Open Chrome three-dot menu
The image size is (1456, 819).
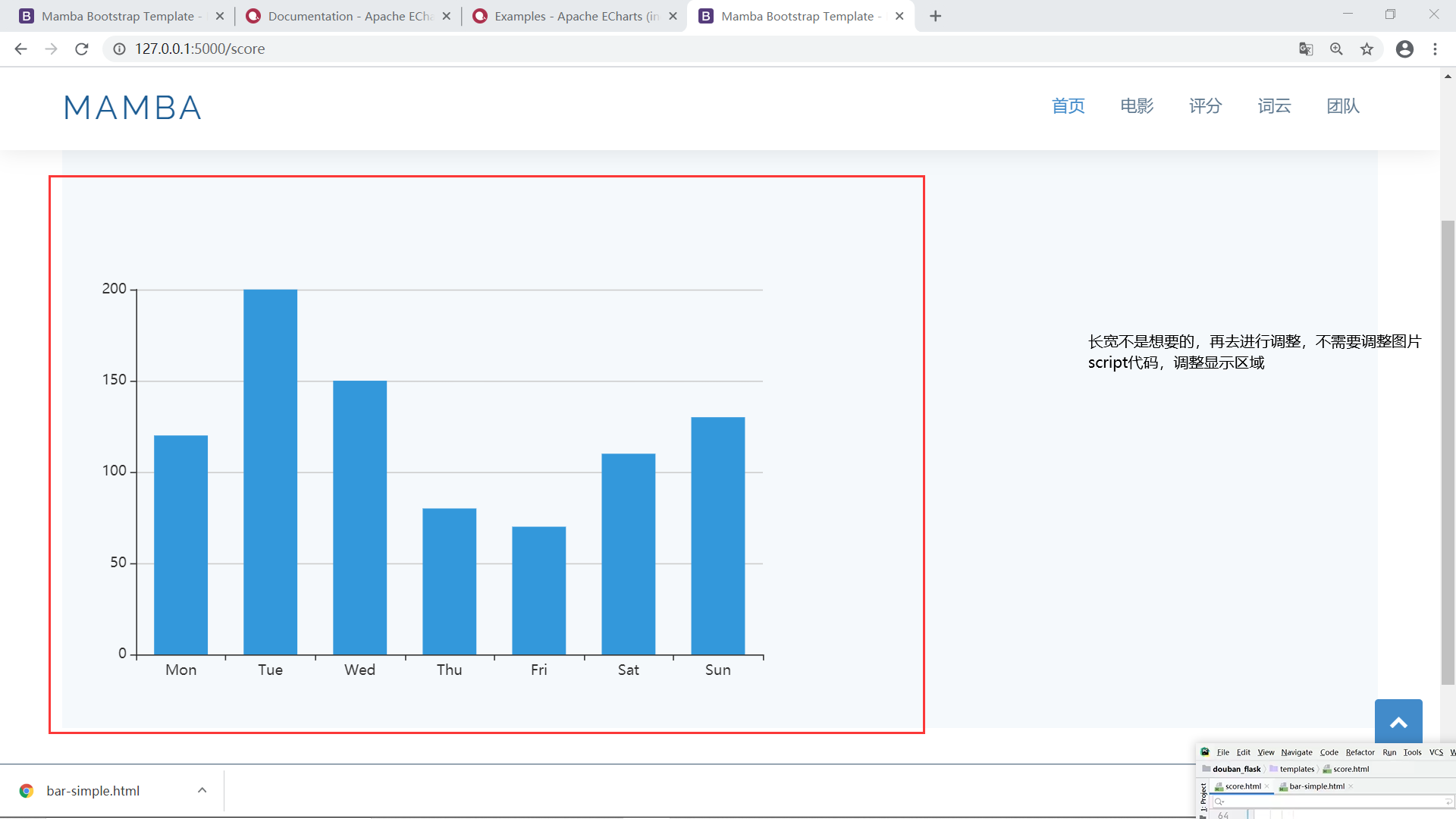click(x=1435, y=49)
